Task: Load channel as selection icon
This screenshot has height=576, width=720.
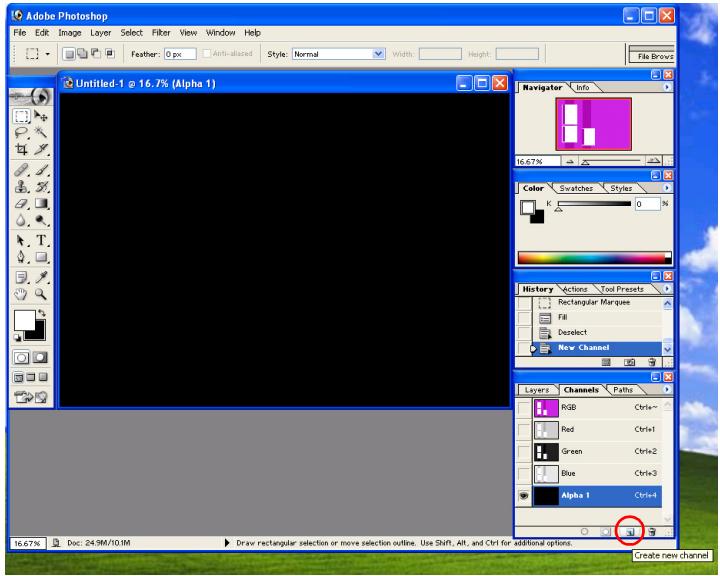Action: pos(585,532)
